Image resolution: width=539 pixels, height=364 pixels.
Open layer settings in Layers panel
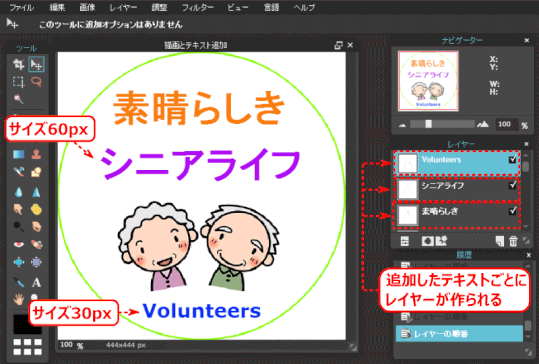(x=405, y=241)
